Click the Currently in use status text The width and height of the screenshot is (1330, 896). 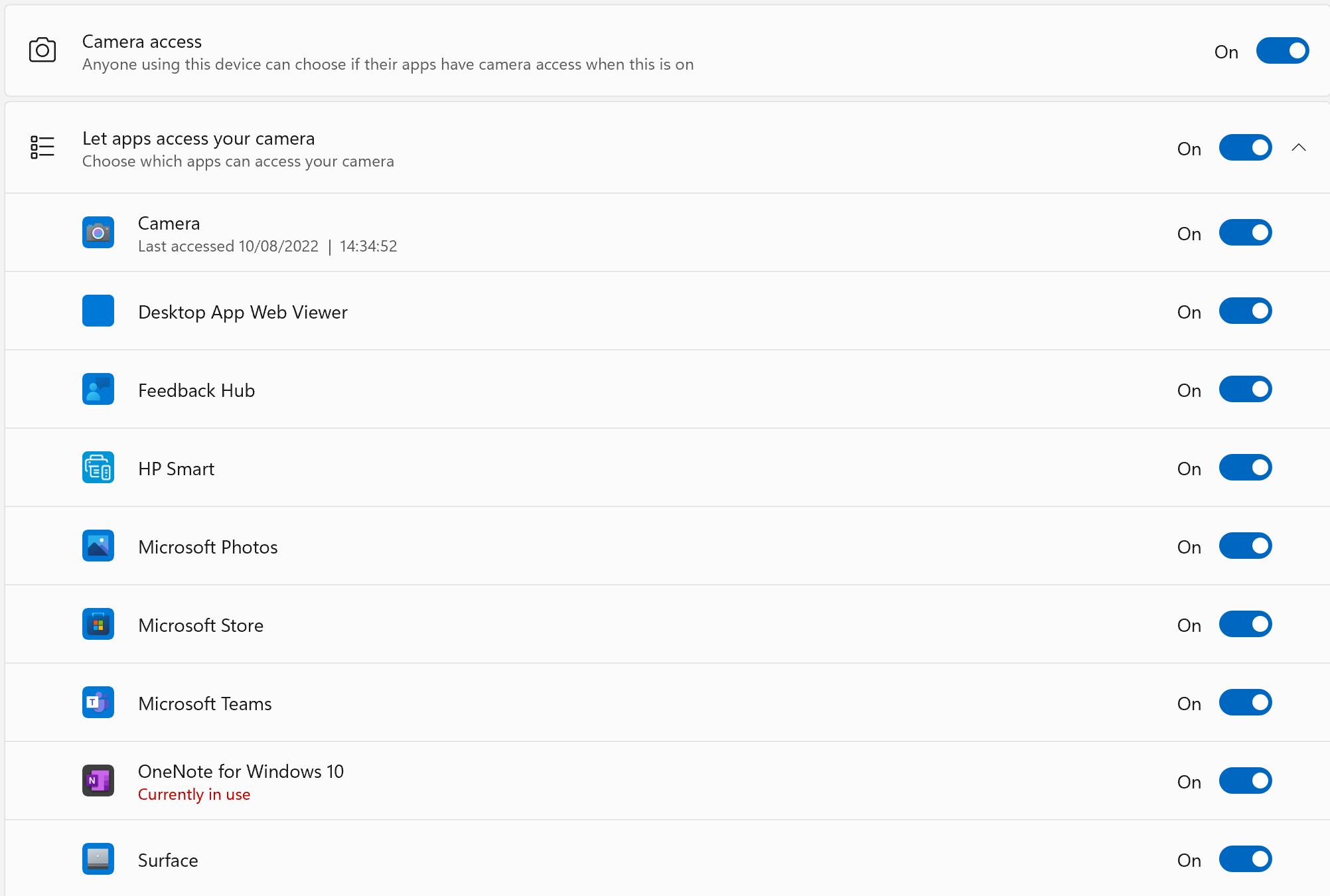(x=194, y=794)
